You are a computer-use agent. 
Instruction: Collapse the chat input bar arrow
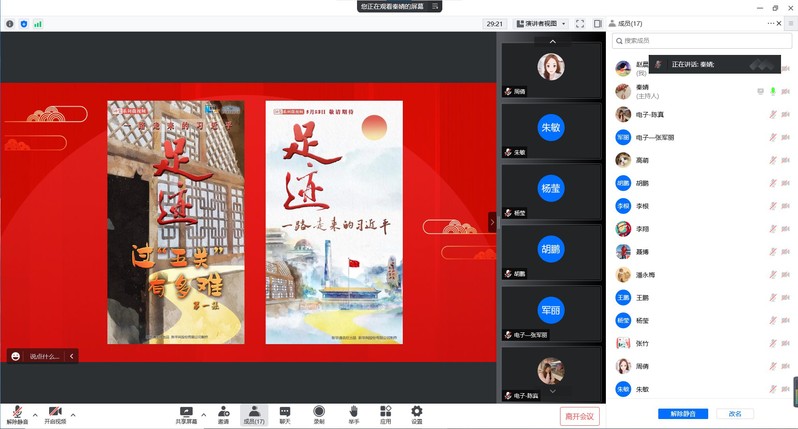(72, 356)
